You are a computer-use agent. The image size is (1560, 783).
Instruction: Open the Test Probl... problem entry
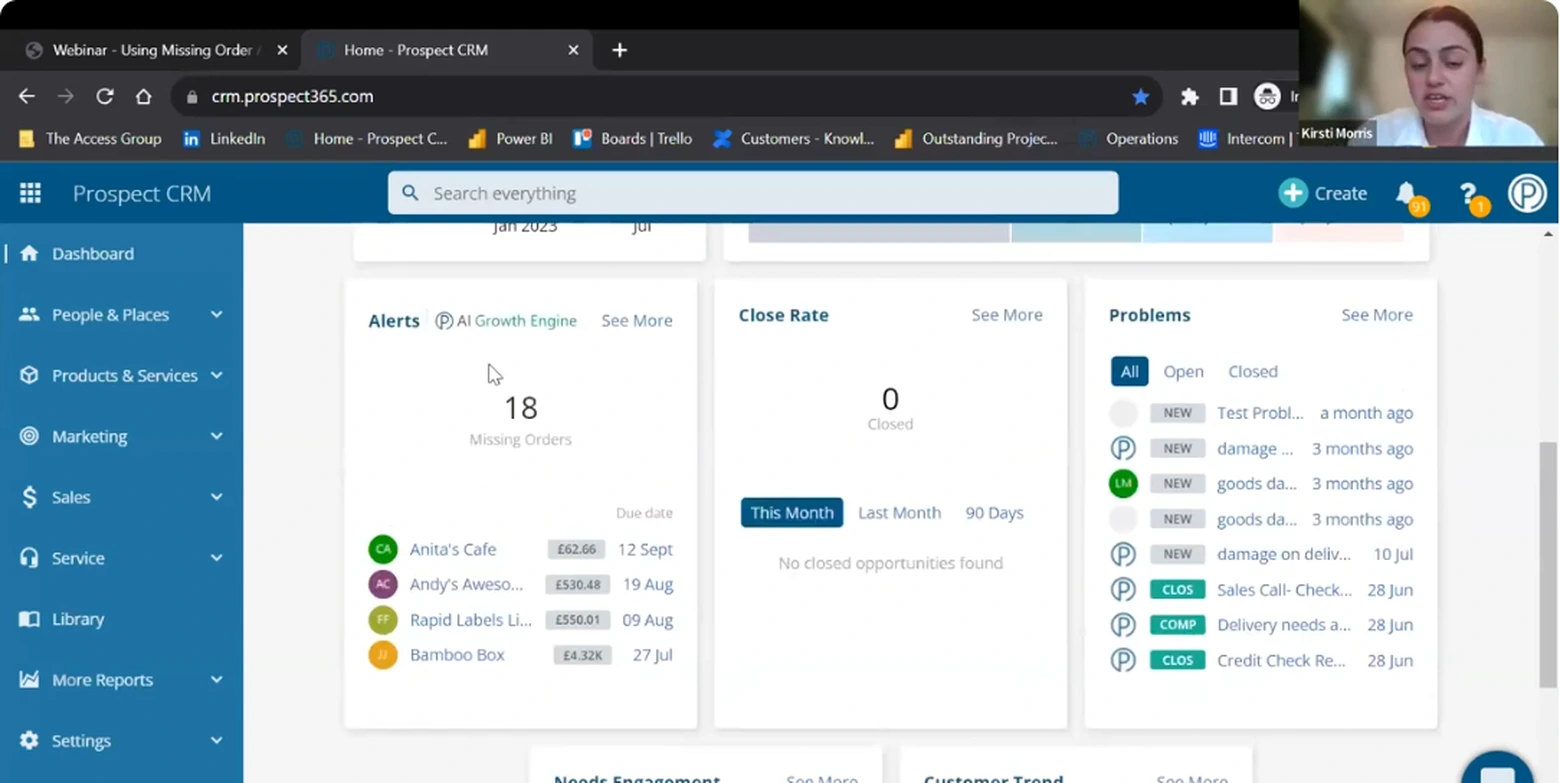coord(1260,413)
